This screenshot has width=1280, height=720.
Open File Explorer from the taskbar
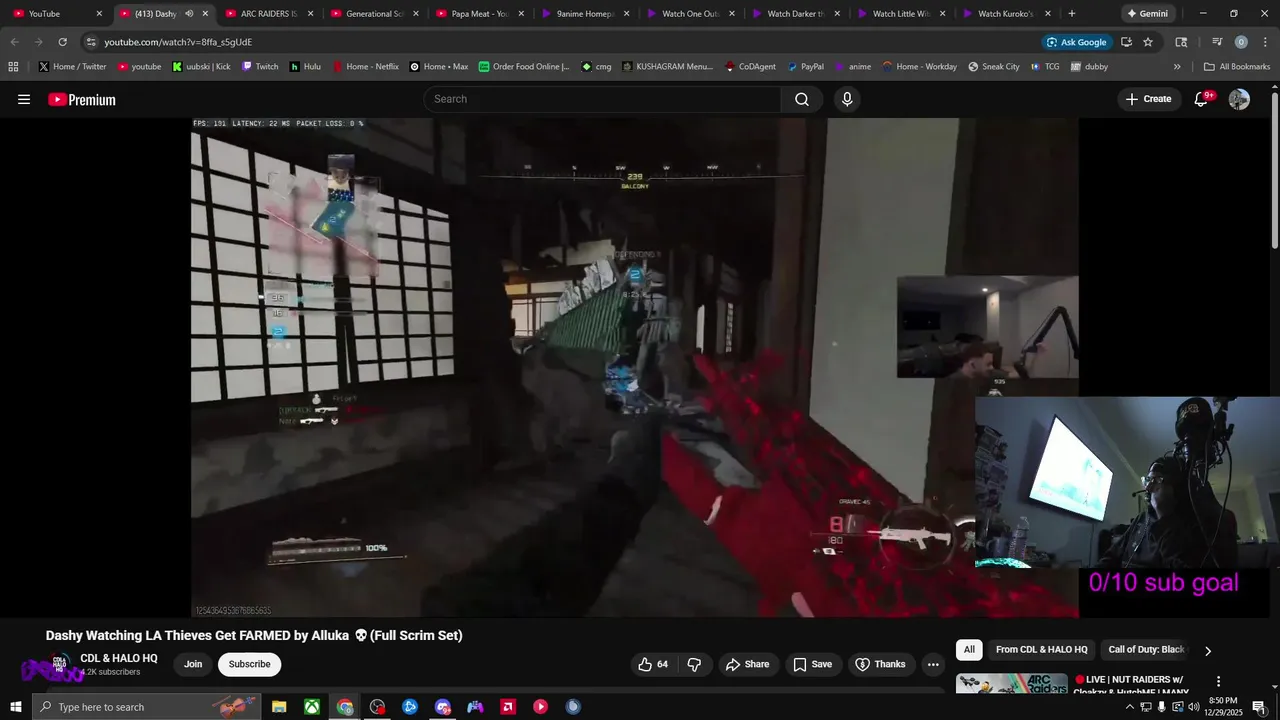click(x=279, y=707)
